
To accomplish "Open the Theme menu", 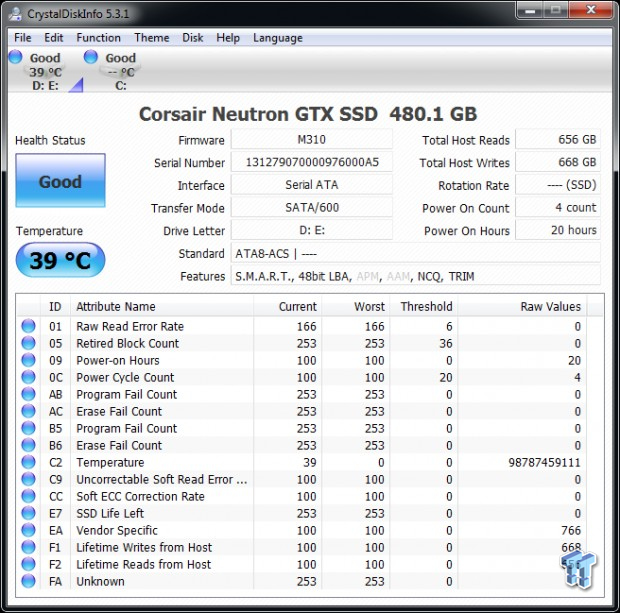I will click(x=151, y=38).
